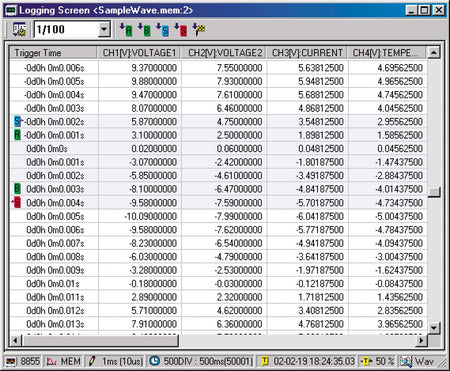The width and height of the screenshot is (450, 371).
Task: Open the 1/100 thinning dropdown arrow
Action: (104, 30)
